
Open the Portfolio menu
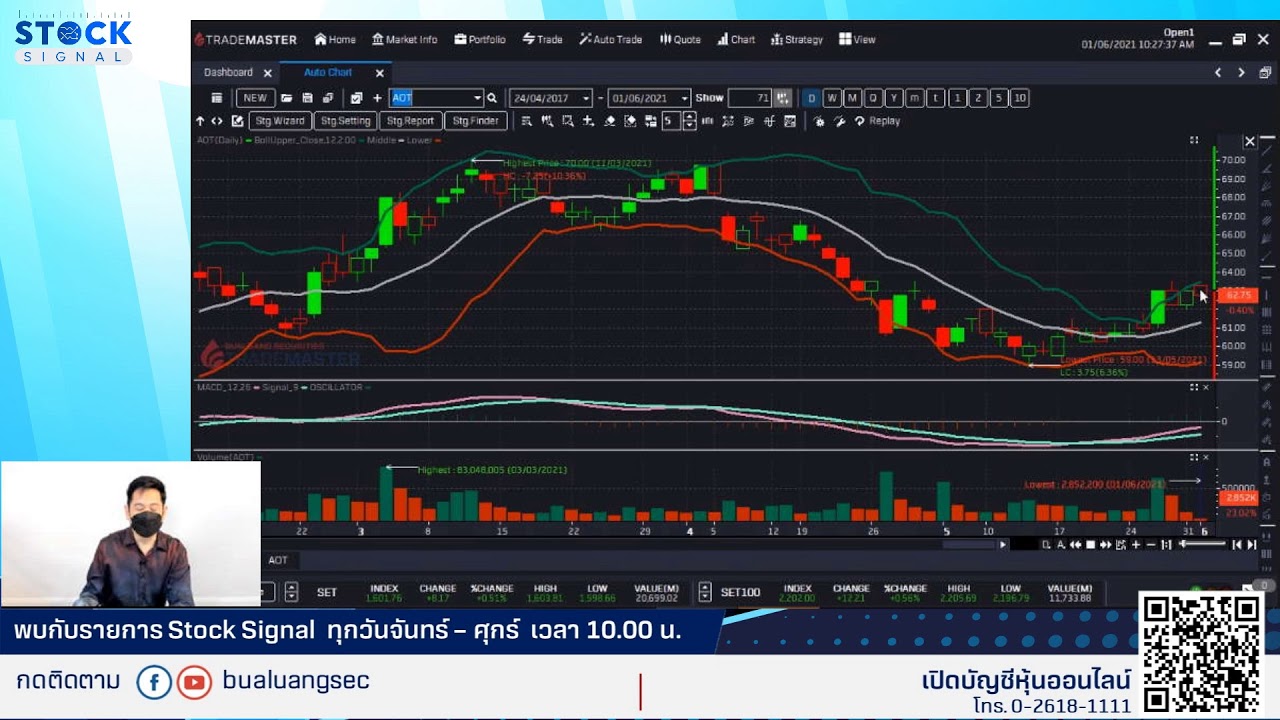pyautogui.click(x=479, y=40)
